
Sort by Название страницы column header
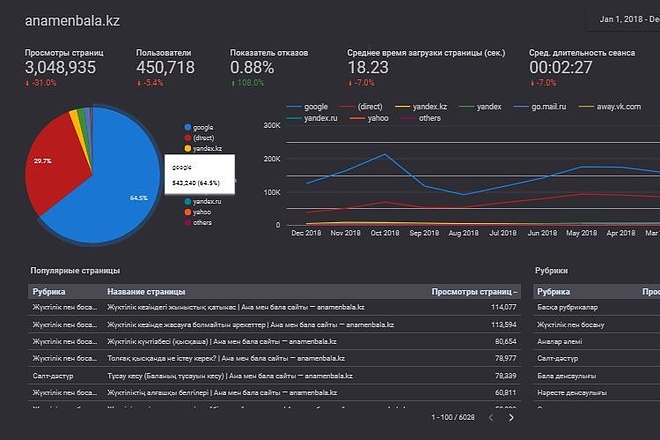coord(146,292)
